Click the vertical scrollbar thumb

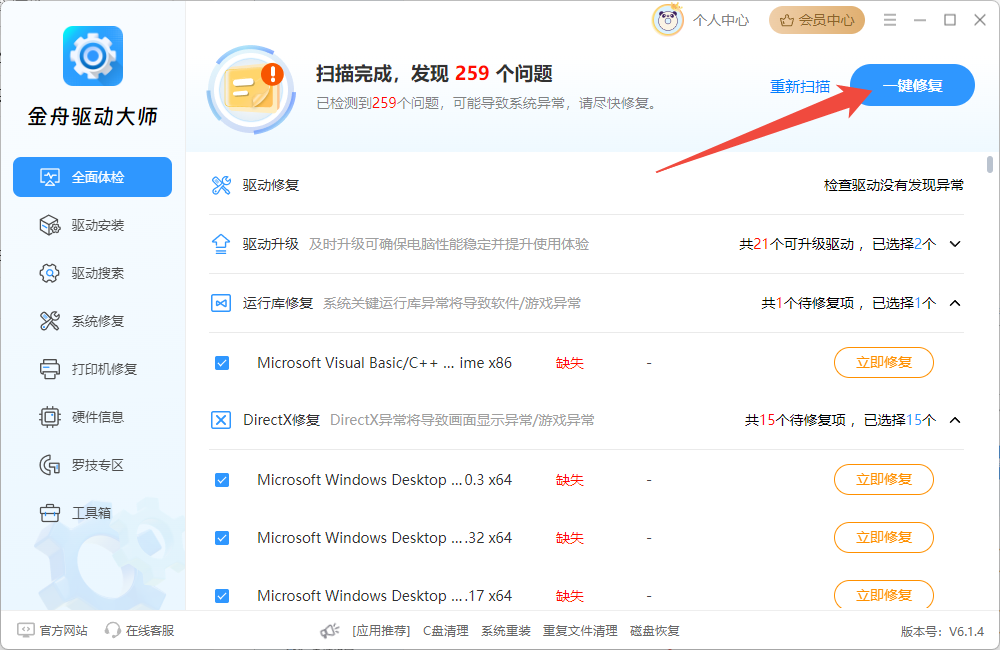click(989, 164)
